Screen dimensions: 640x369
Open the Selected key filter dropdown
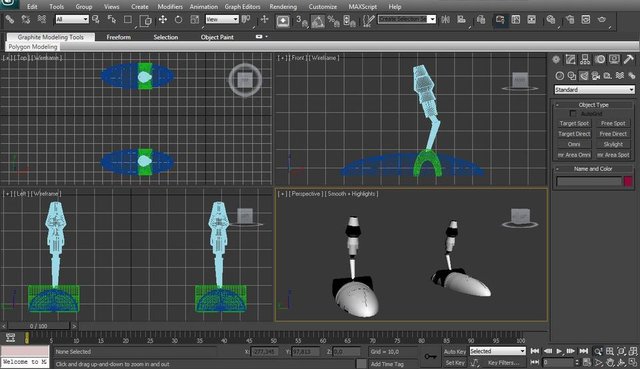[498, 351]
